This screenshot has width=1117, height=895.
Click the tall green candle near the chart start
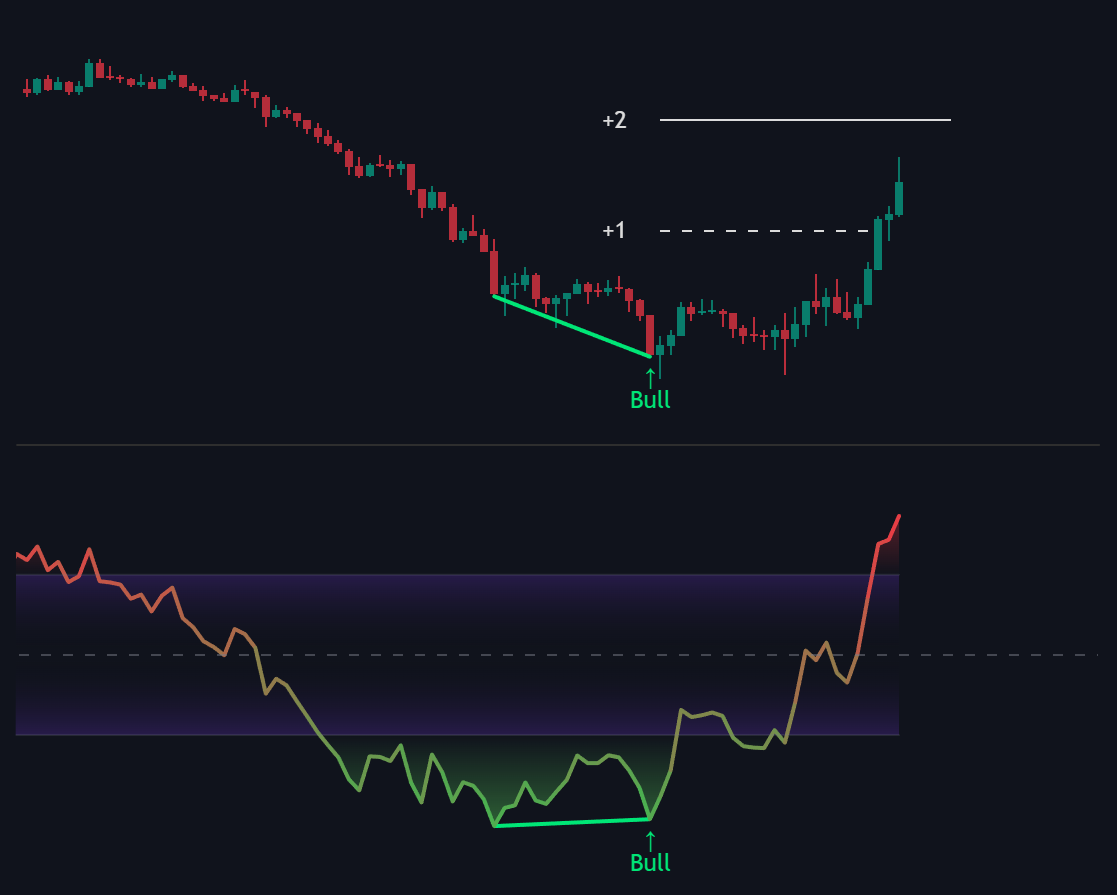(x=89, y=75)
